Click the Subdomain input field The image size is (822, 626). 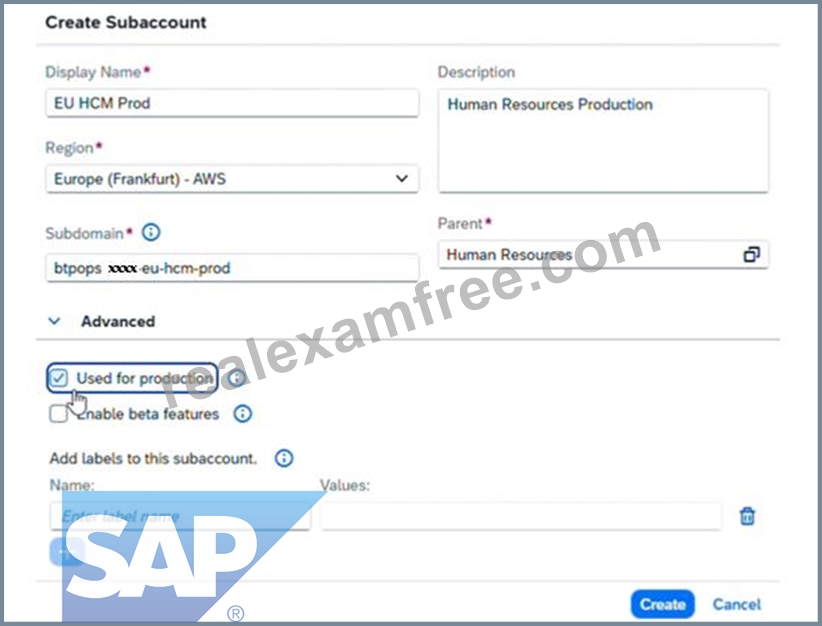pyautogui.click(x=232, y=268)
